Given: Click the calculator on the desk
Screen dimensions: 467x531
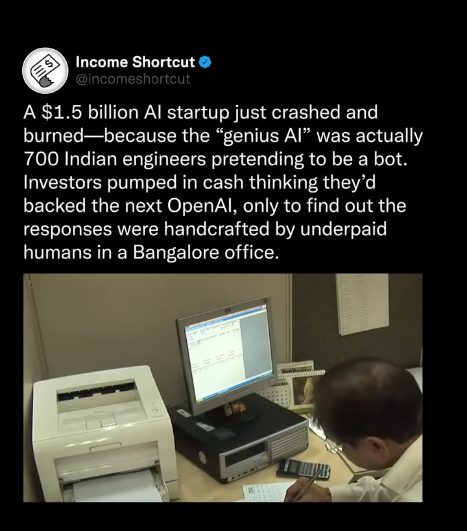Looking at the screenshot, I should tap(303, 469).
